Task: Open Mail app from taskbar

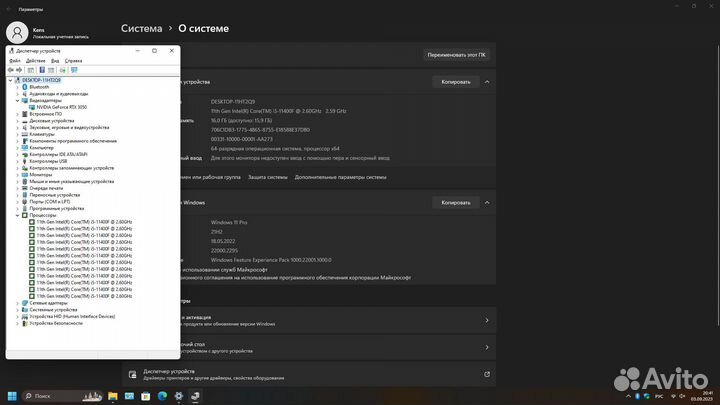Action: click(129, 396)
